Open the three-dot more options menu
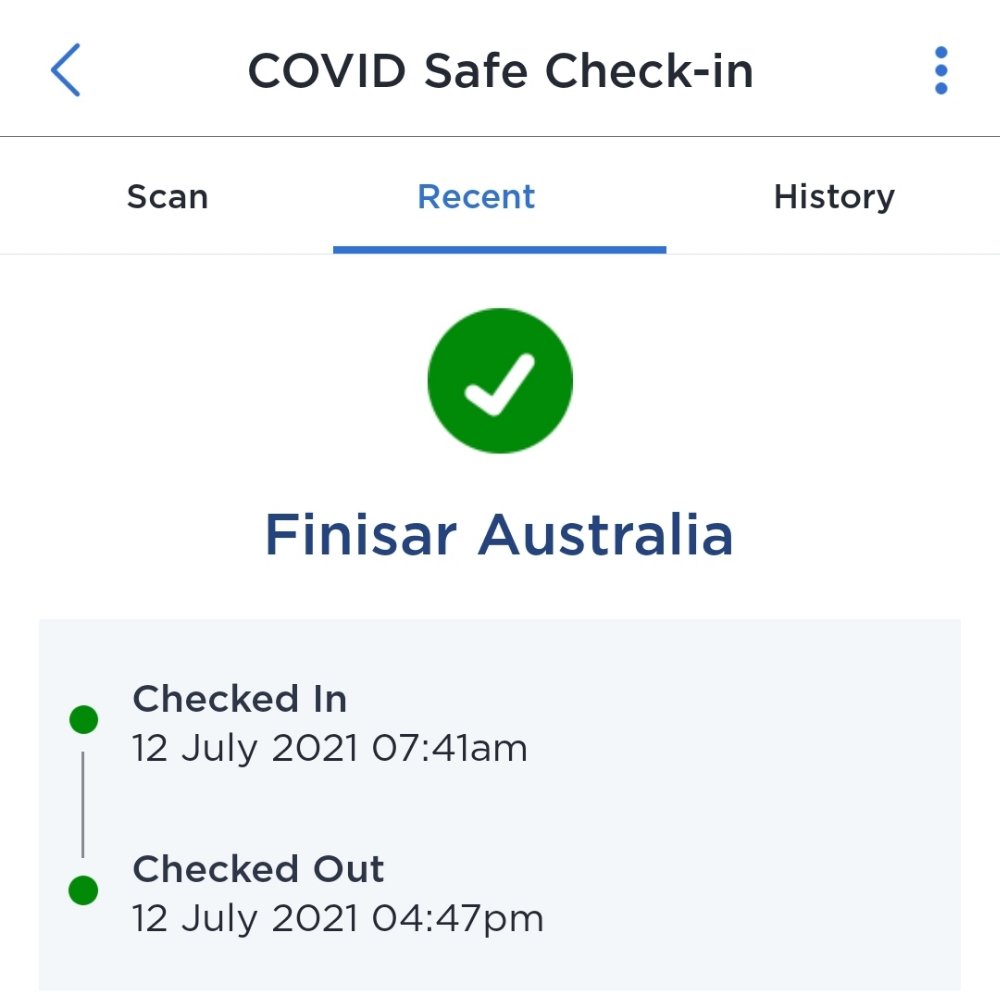The image size is (1000, 995). pyautogui.click(x=940, y=71)
